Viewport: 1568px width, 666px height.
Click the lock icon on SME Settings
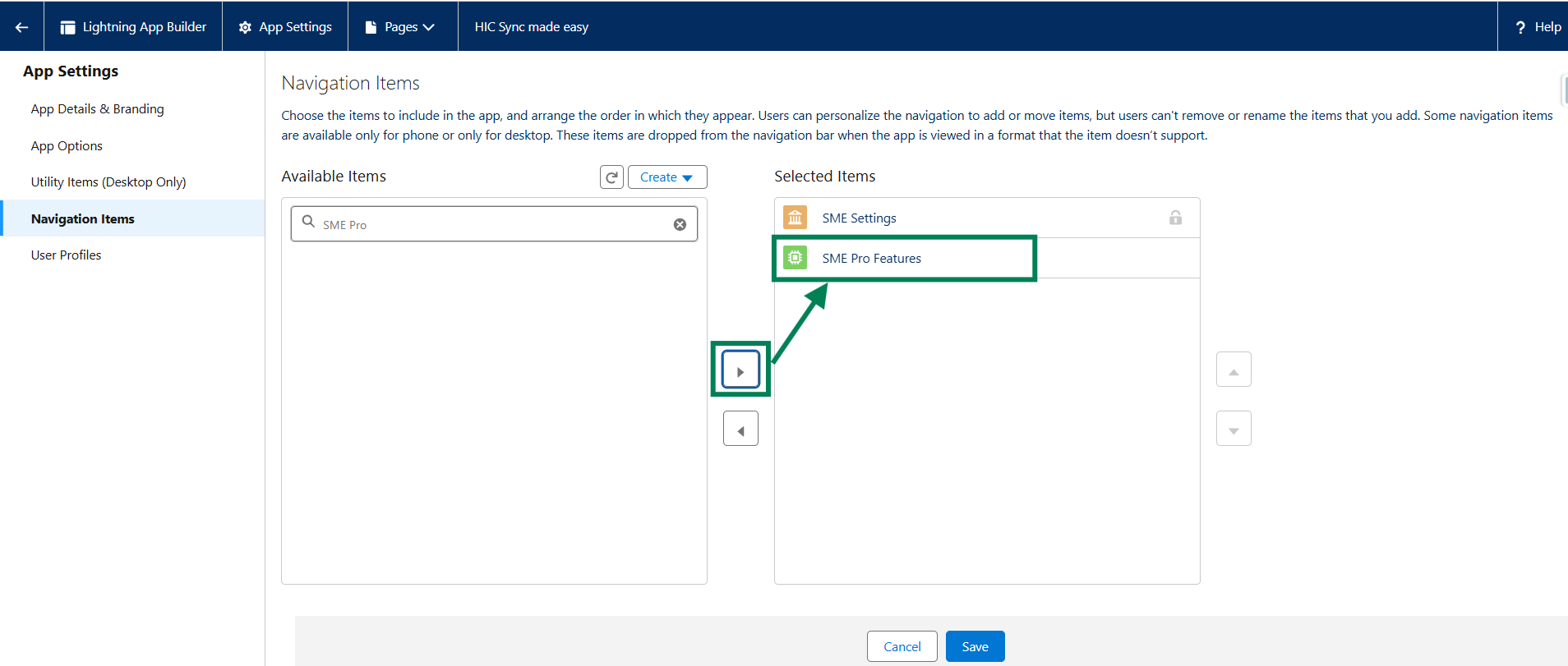pos(1175,218)
